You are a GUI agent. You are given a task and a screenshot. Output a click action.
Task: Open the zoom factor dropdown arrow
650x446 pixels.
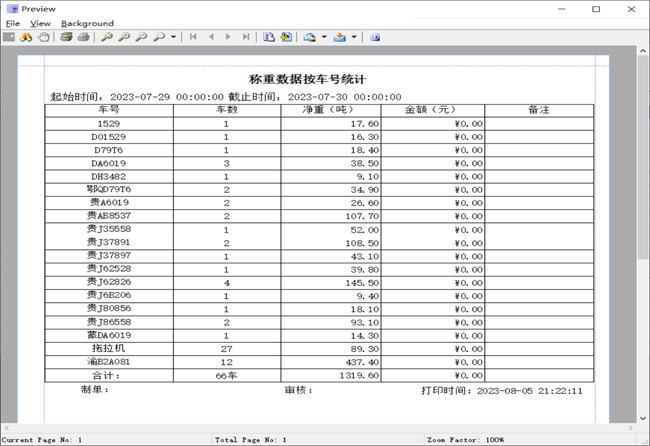(x=173, y=37)
